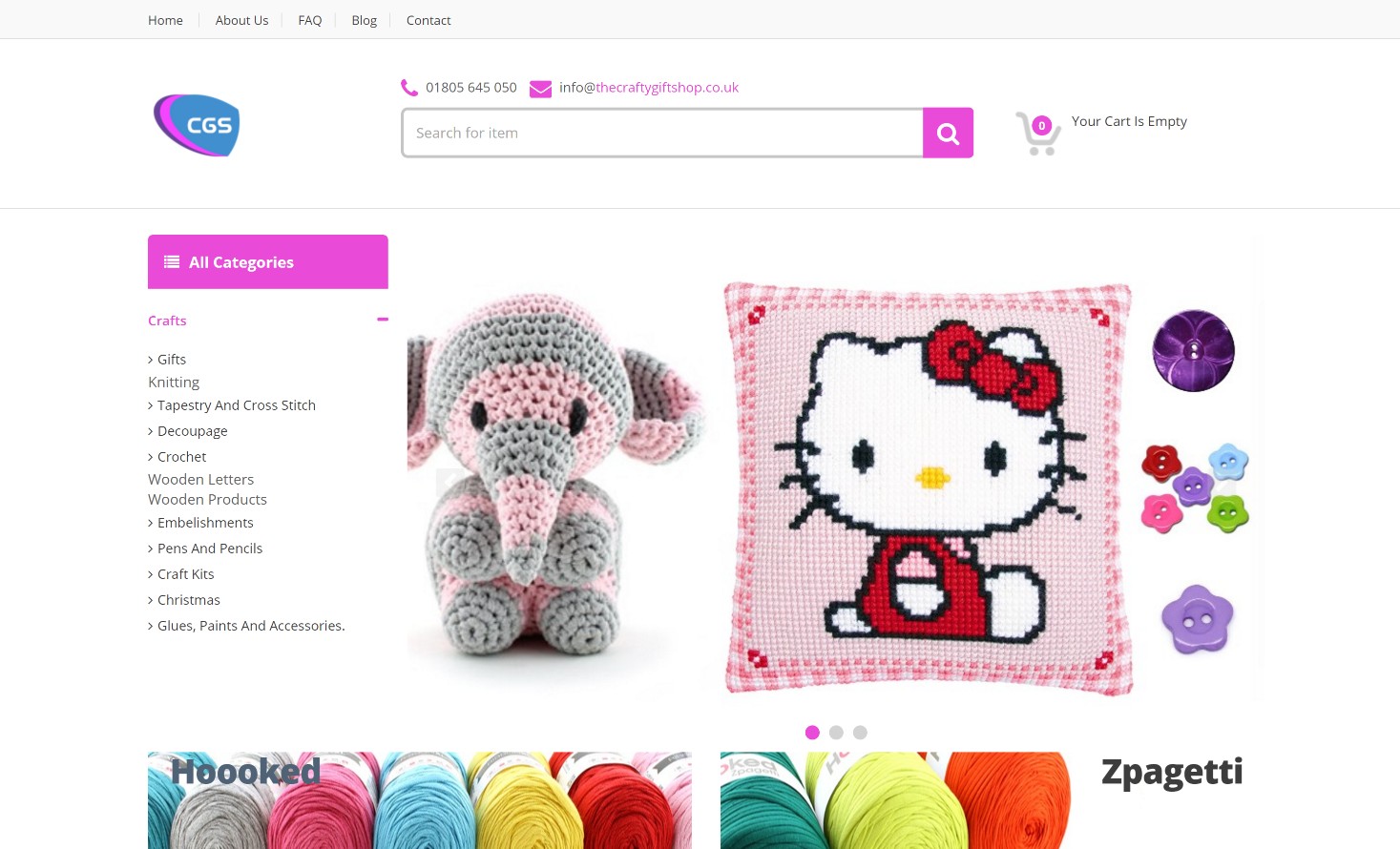Open the Zpagetti yarn banner
1400x849 pixels.
(991, 799)
